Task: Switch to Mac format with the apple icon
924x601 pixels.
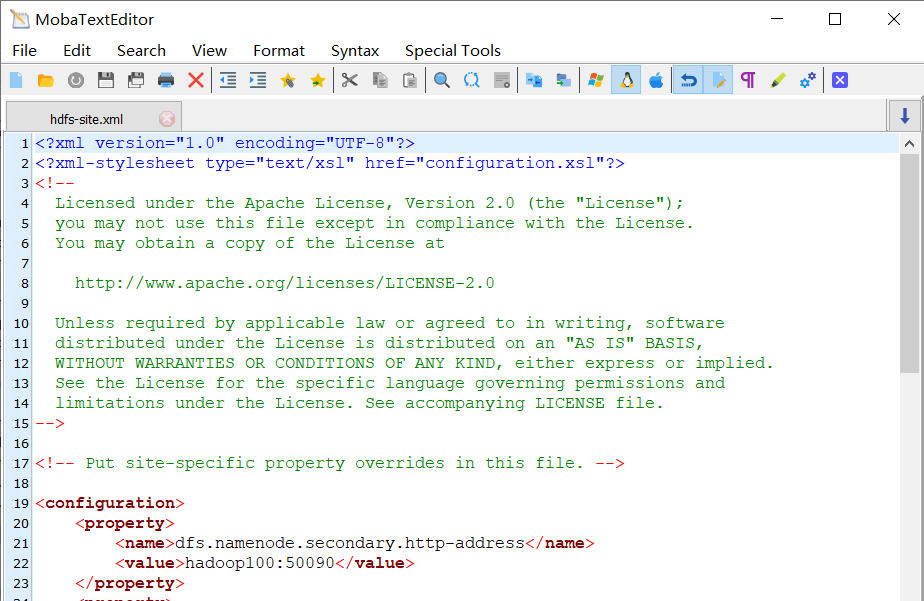Action: coord(656,80)
